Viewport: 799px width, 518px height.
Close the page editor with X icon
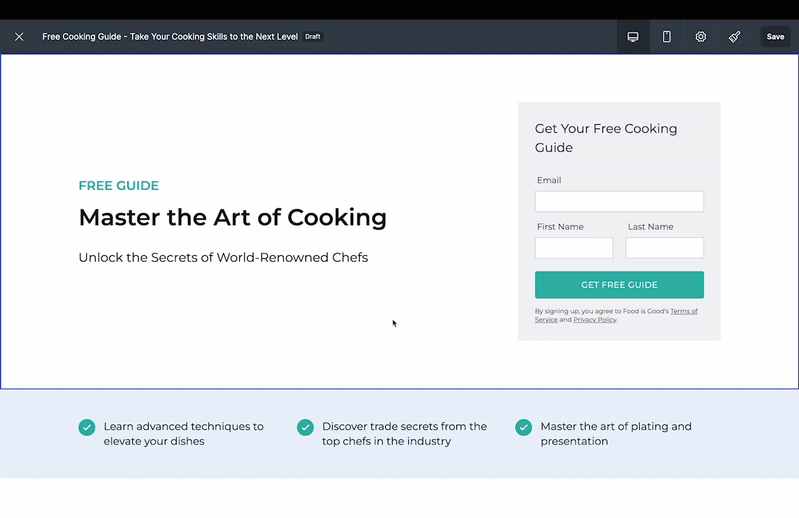(19, 37)
